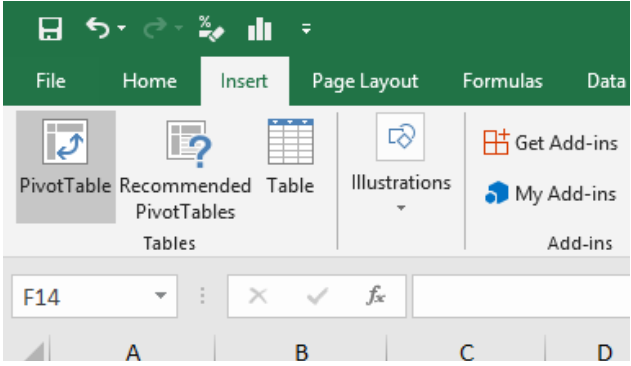Click the bar chart icon in quick access toolbar

260,29
